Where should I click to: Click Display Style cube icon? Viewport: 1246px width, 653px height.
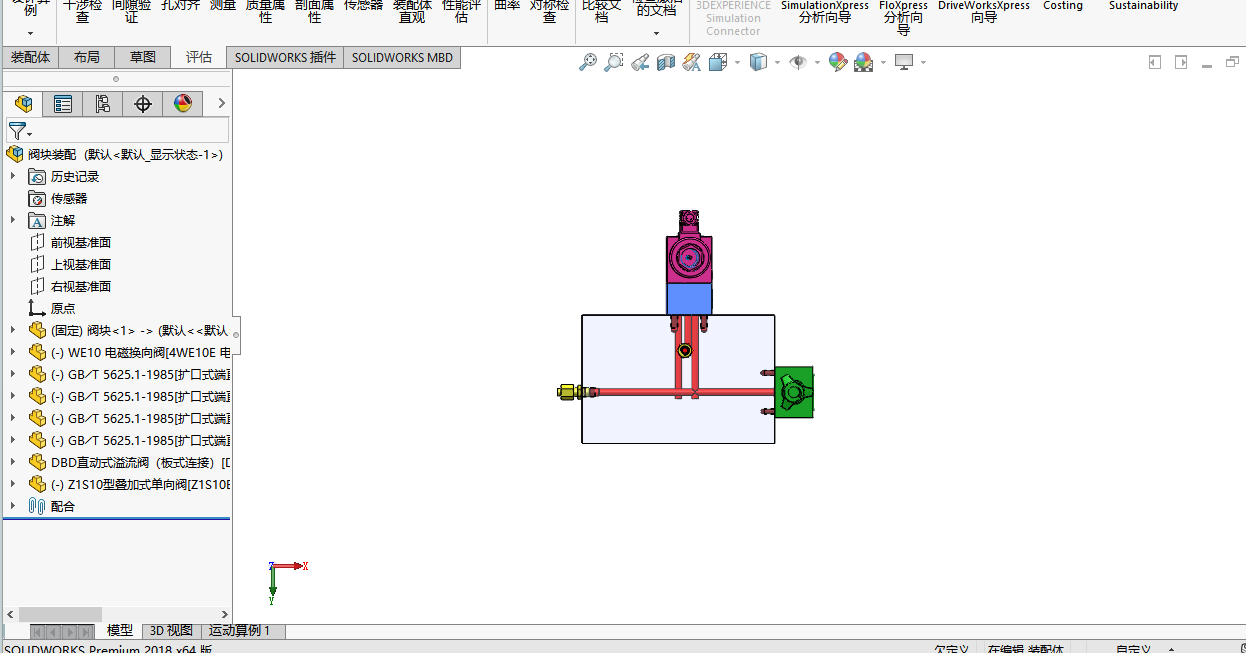coord(758,62)
